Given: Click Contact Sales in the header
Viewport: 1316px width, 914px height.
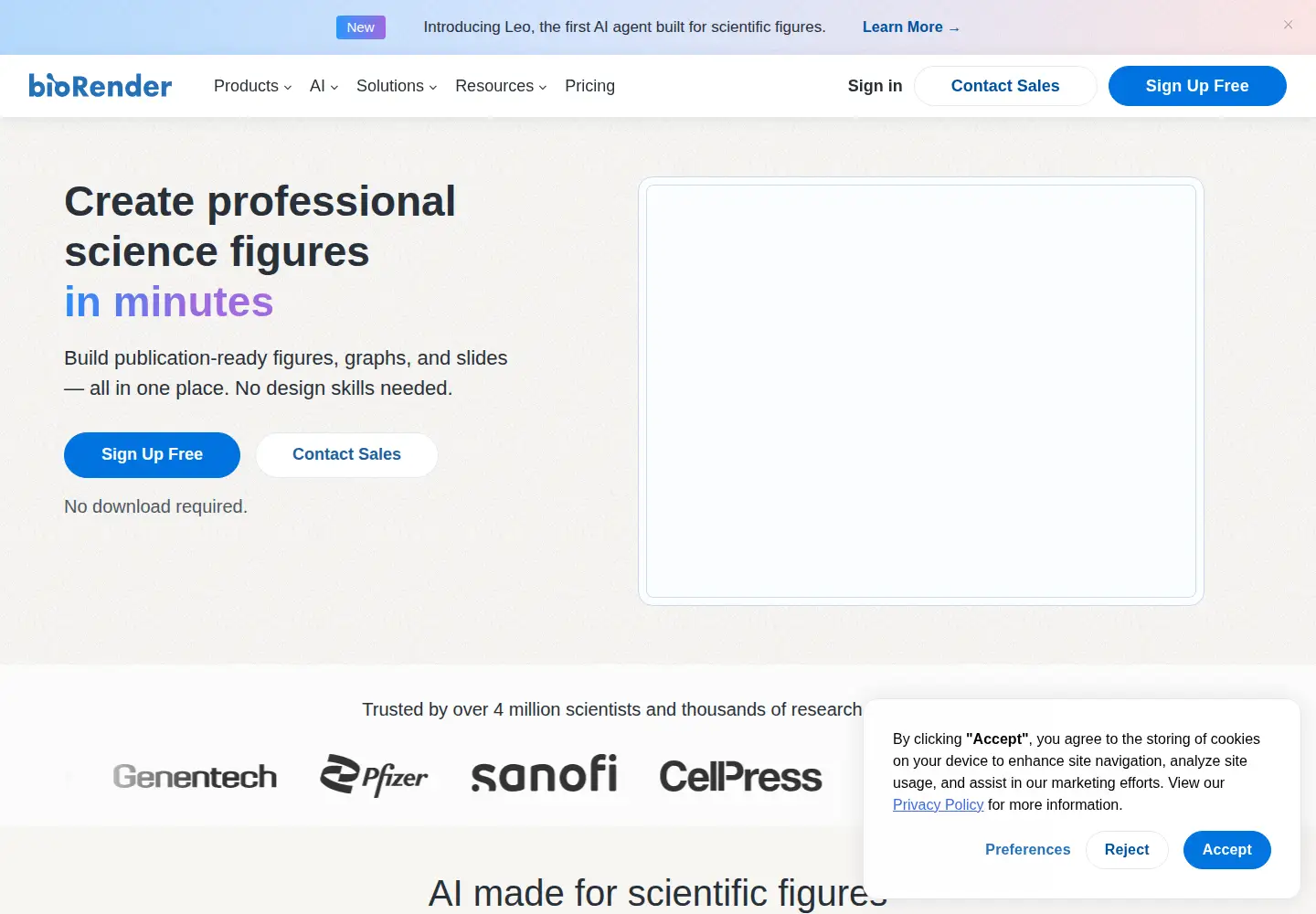Looking at the screenshot, I should pos(1005,86).
